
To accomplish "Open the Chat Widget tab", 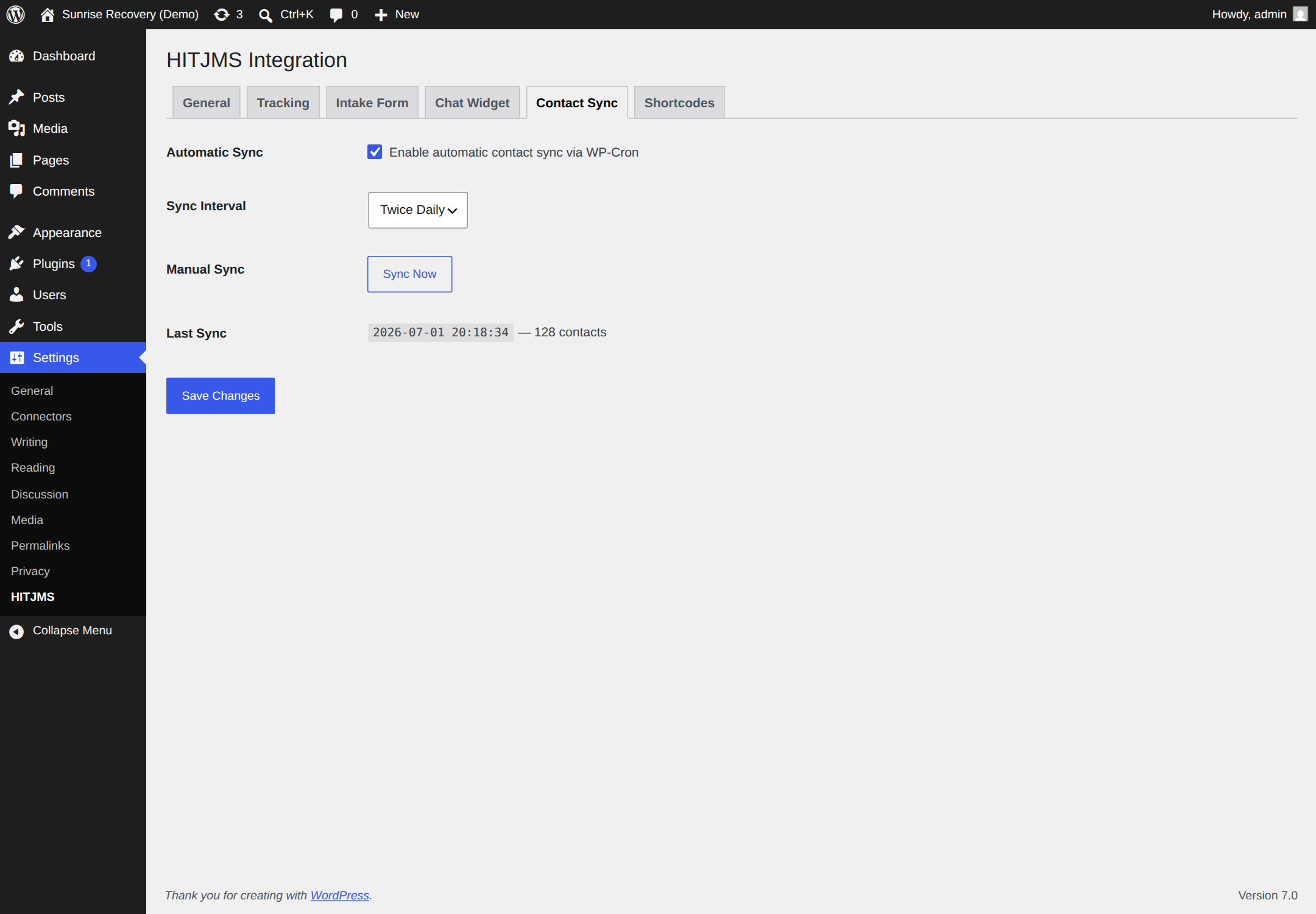I will coord(472,102).
